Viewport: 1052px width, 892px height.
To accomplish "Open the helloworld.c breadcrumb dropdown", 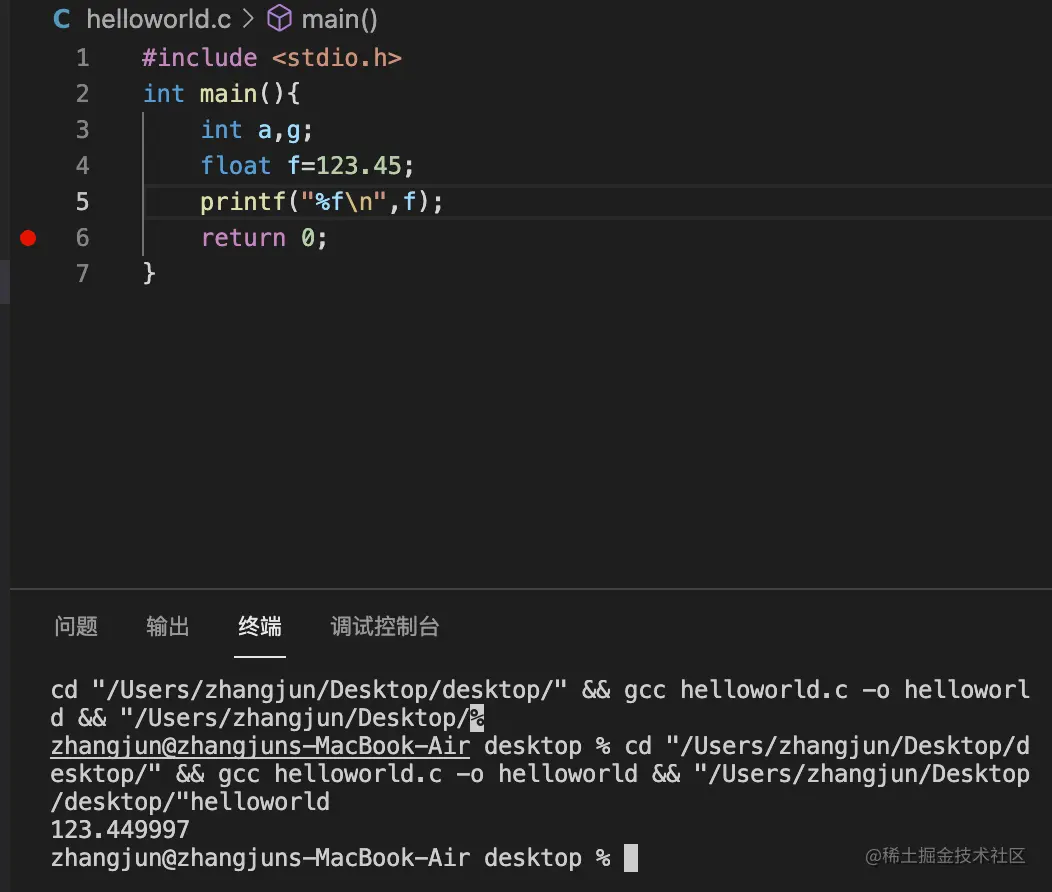I will click(x=158, y=18).
